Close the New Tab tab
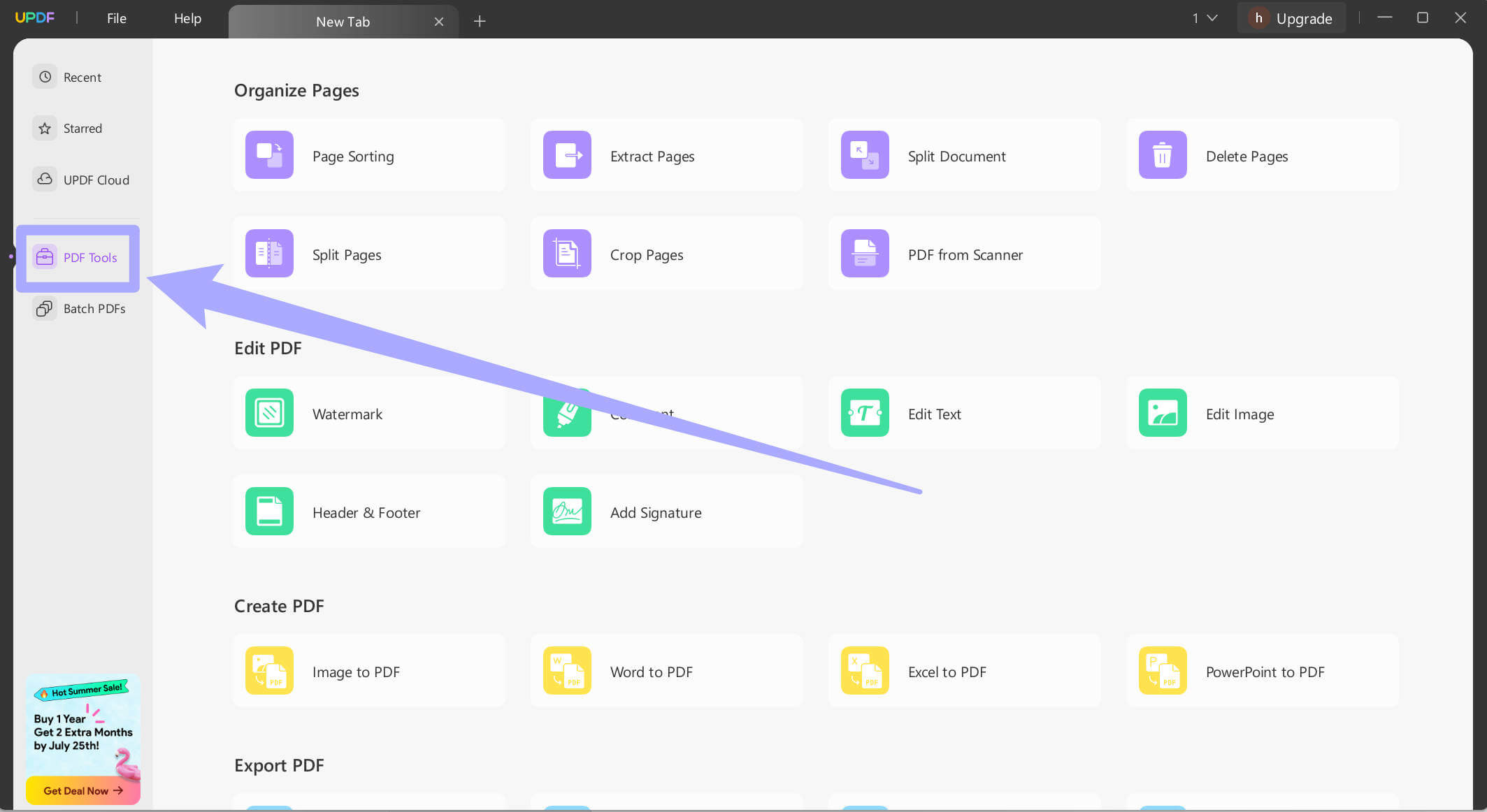This screenshot has height=812, width=1487. click(439, 22)
